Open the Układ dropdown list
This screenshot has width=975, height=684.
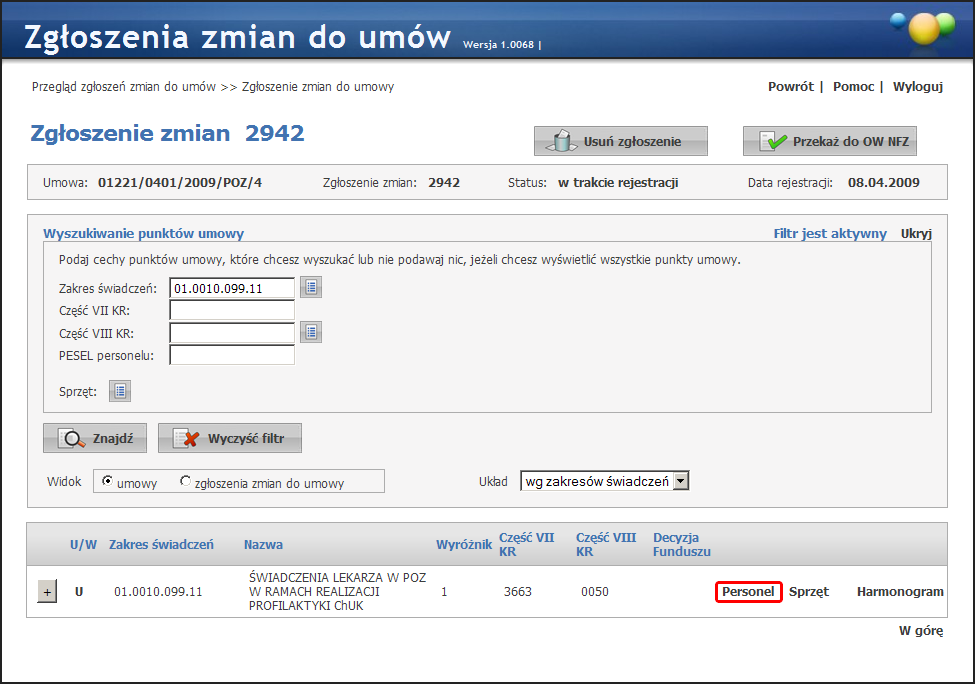tap(681, 482)
